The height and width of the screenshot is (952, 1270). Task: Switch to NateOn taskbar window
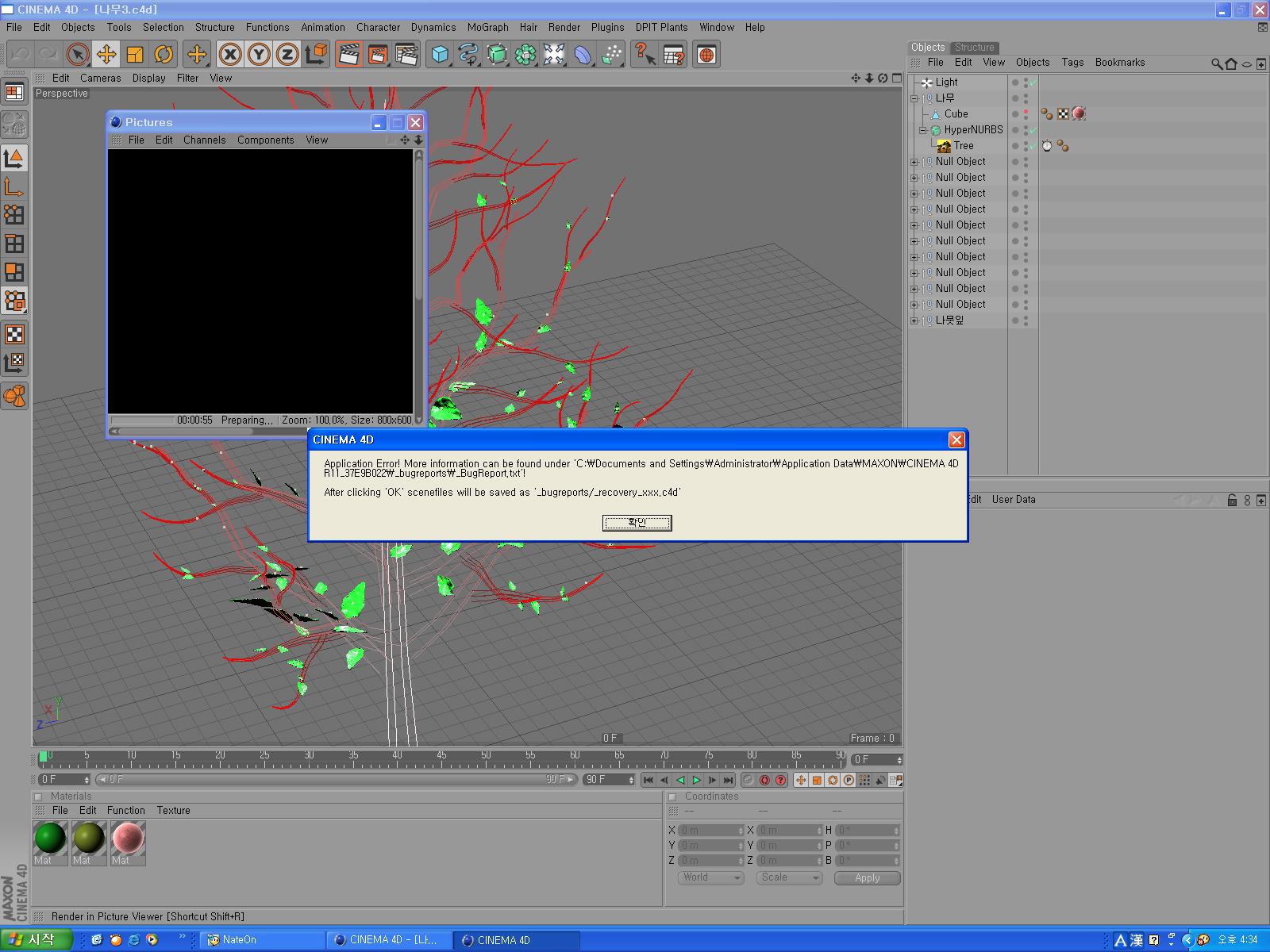click(x=262, y=940)
